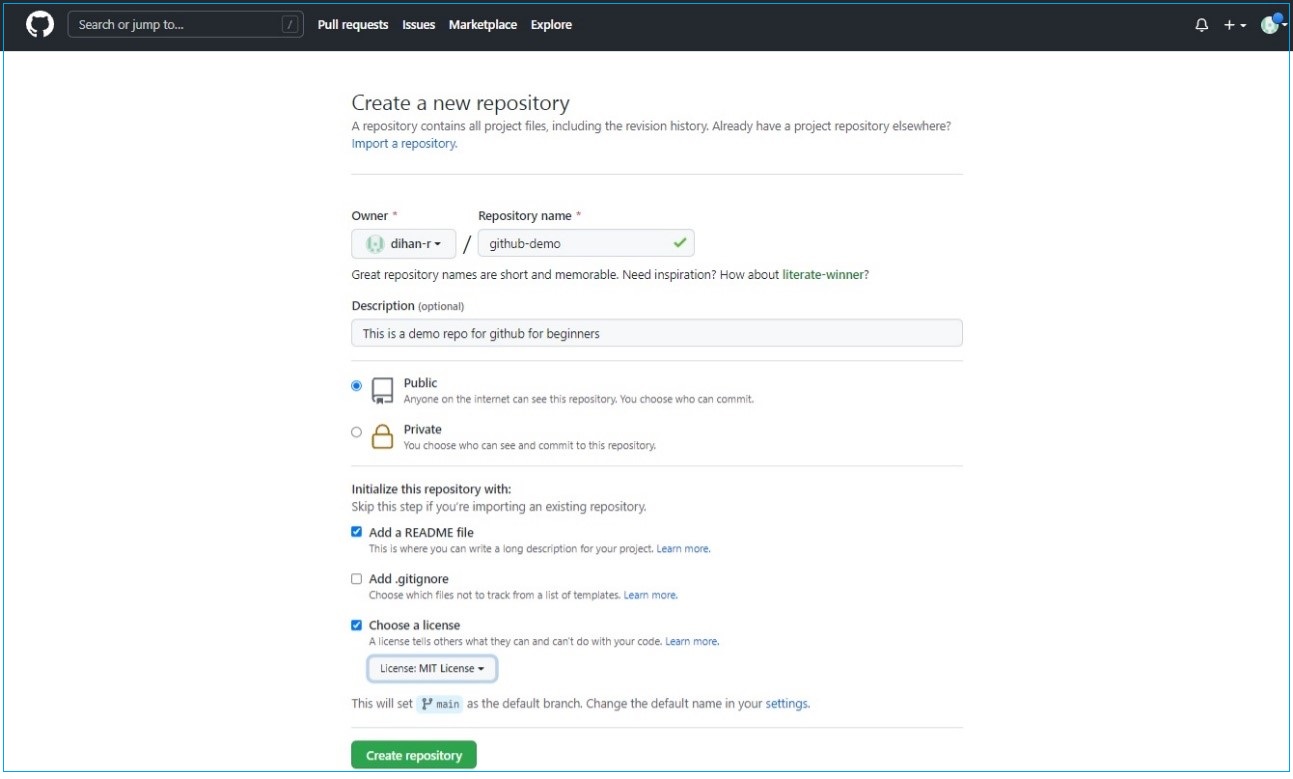The height and width of the screenshot is (779, 1293).
Task: Click the green checkmark in repository name
Action: [680, 243]
